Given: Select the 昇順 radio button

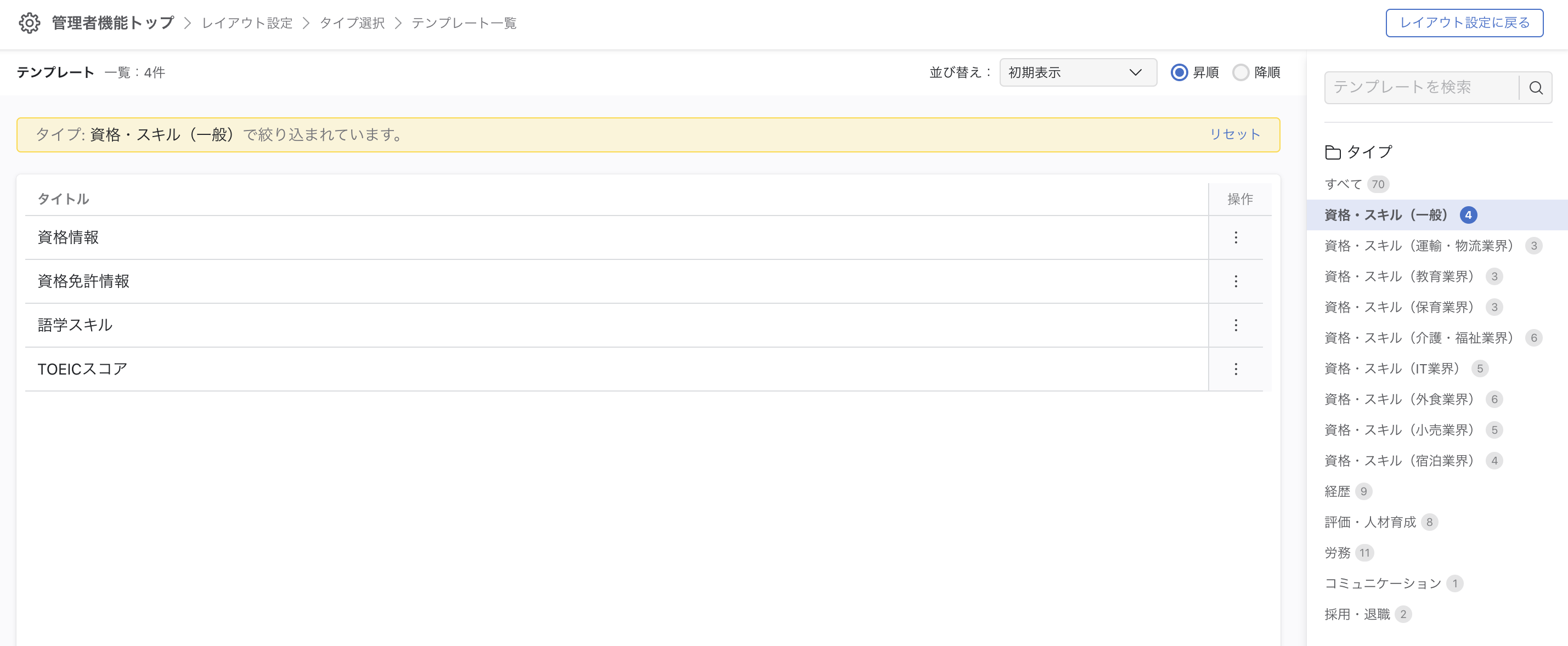Looking at the screenshot, I should (1178, 72).
